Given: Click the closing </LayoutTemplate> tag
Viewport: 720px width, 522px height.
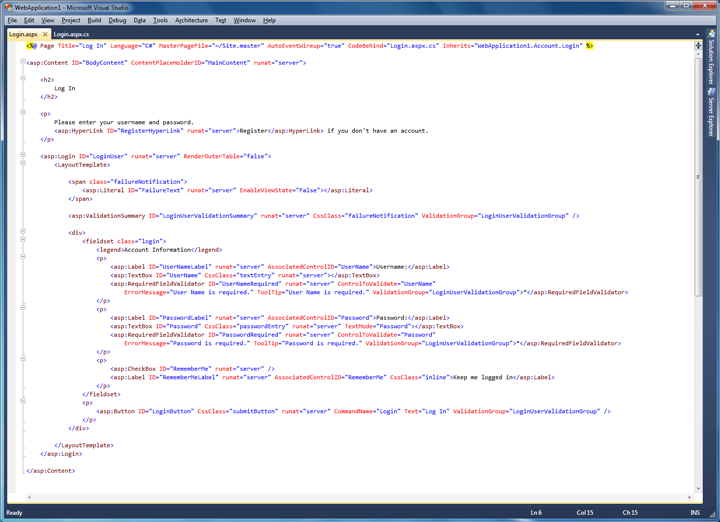Looking at the screenshot, I should pos(84,445).
